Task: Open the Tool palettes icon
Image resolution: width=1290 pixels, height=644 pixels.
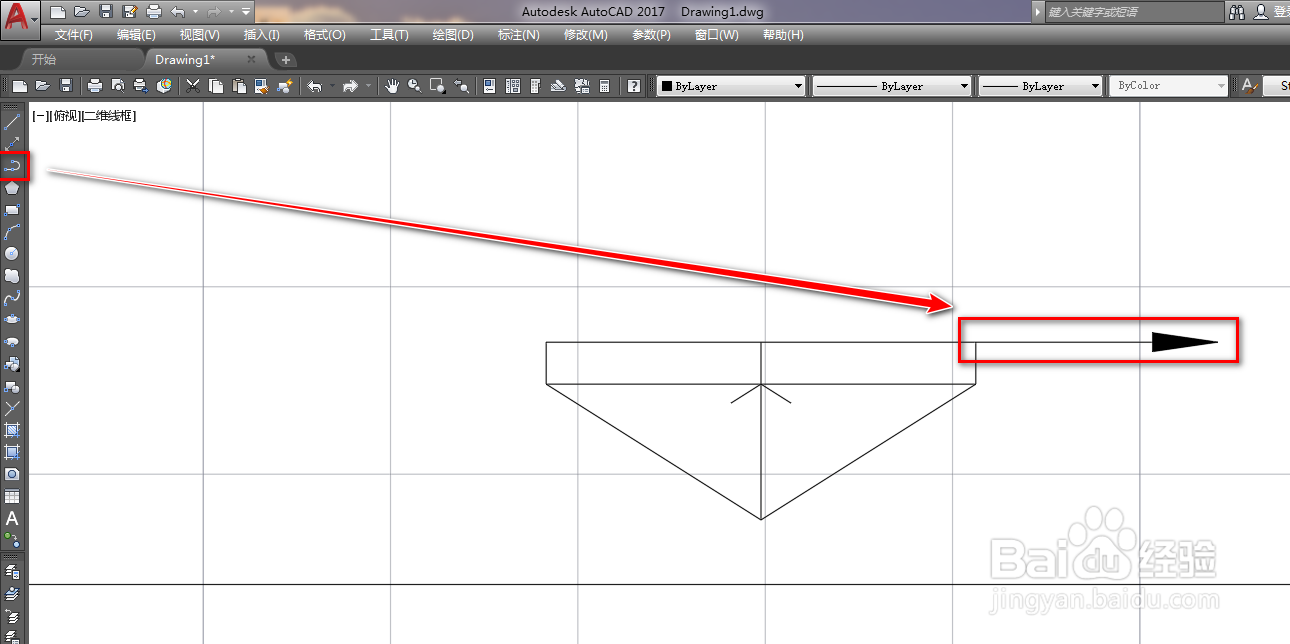Action: [535, 86]
